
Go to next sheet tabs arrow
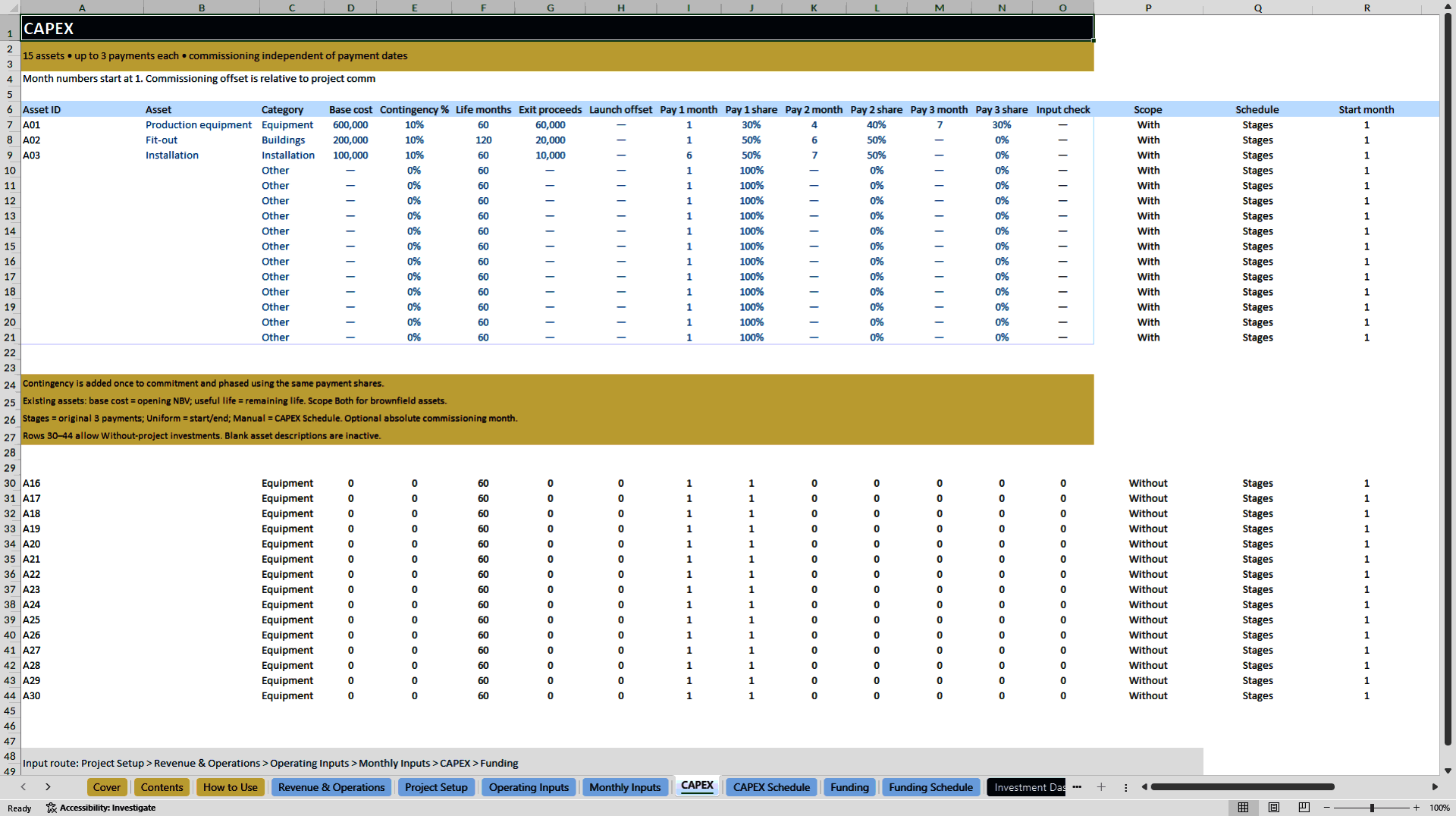48,787
